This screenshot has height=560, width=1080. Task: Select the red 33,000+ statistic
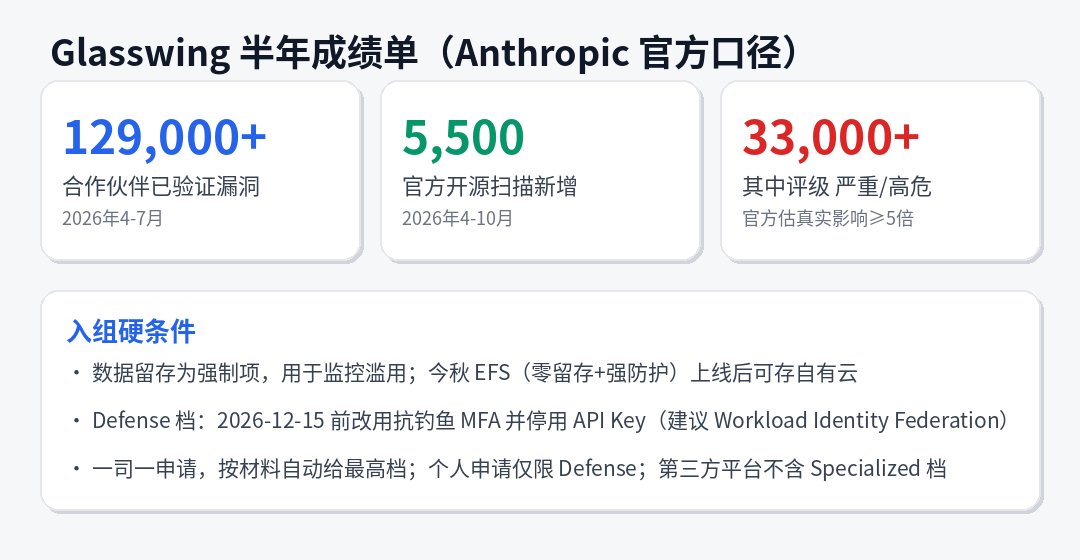[x=831, y=137]
